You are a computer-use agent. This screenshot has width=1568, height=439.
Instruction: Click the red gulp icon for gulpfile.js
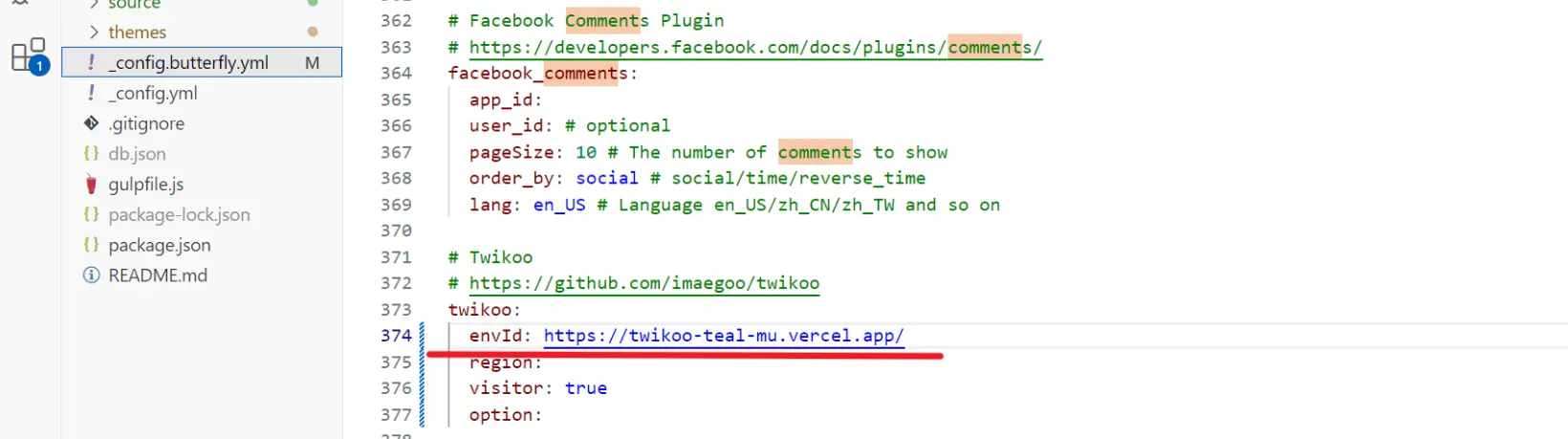click(x=91, y=185)
